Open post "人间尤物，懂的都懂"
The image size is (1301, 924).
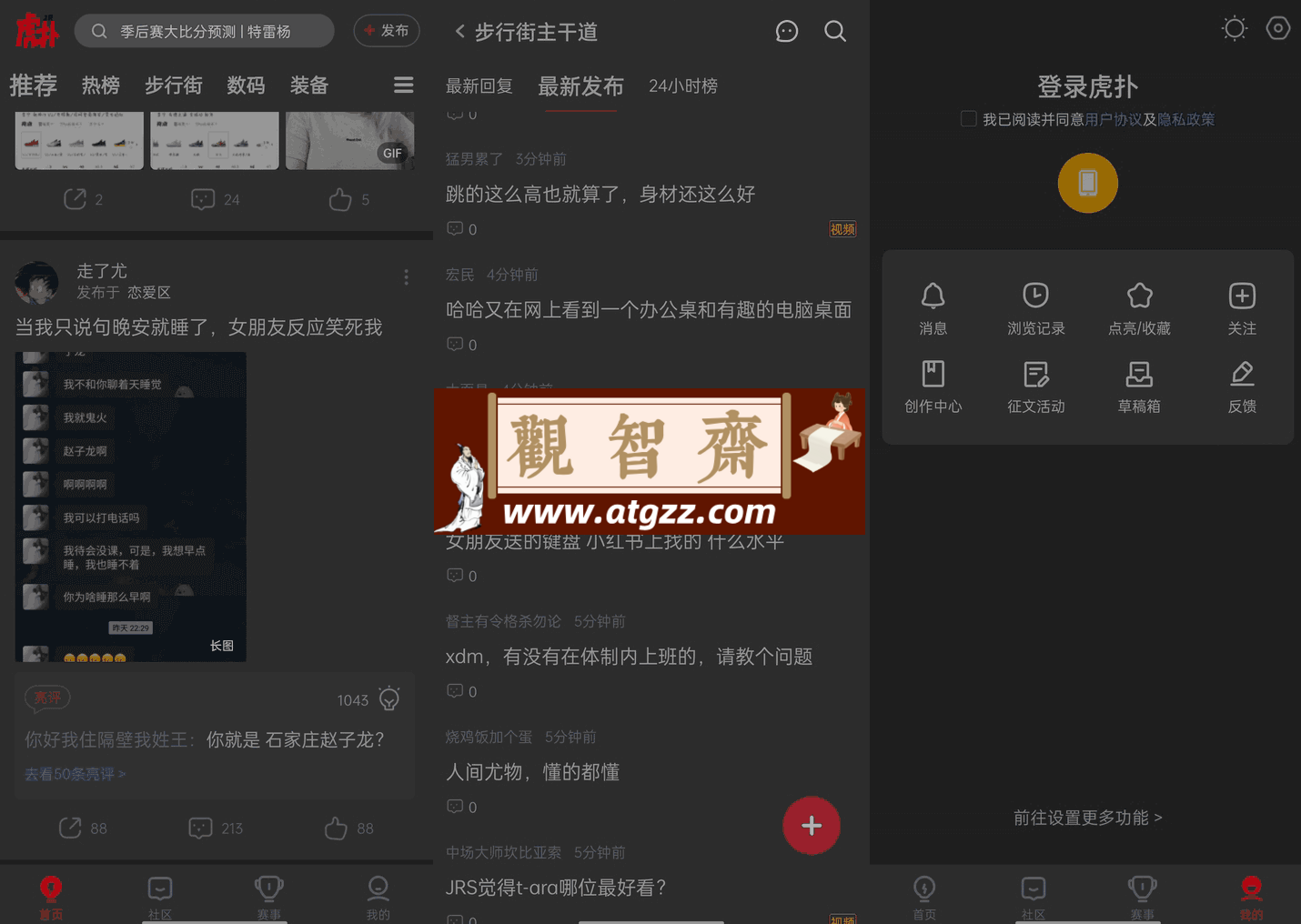(532, 772)
